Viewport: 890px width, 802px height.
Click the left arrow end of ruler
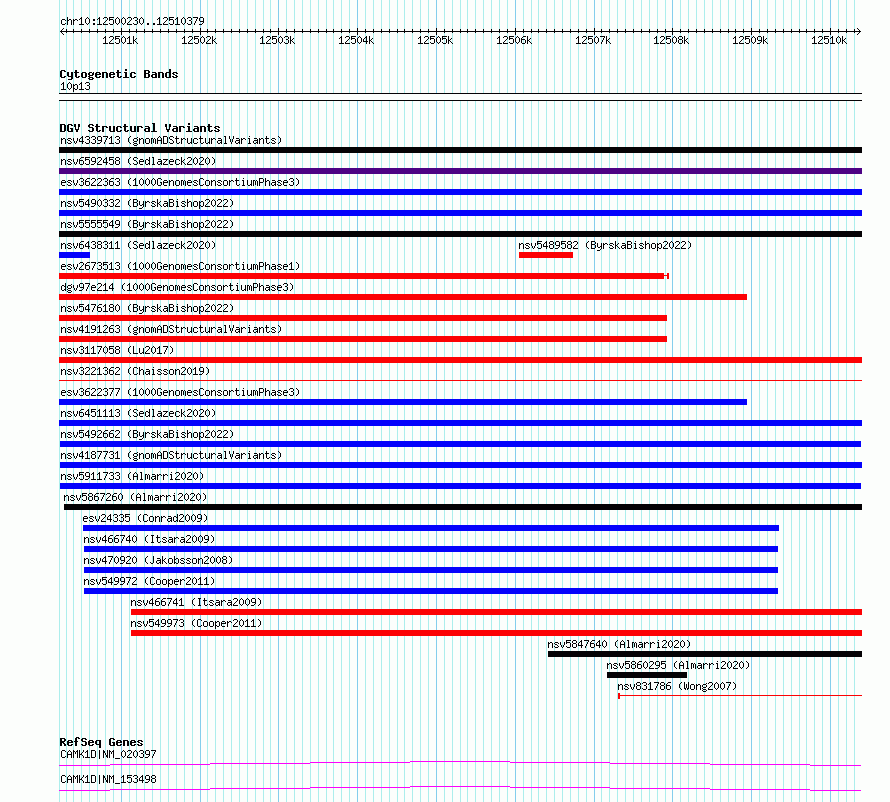tap(62, 32)
